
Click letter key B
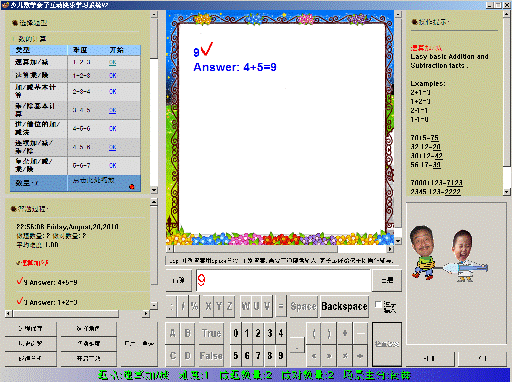[x=188, y=333]
